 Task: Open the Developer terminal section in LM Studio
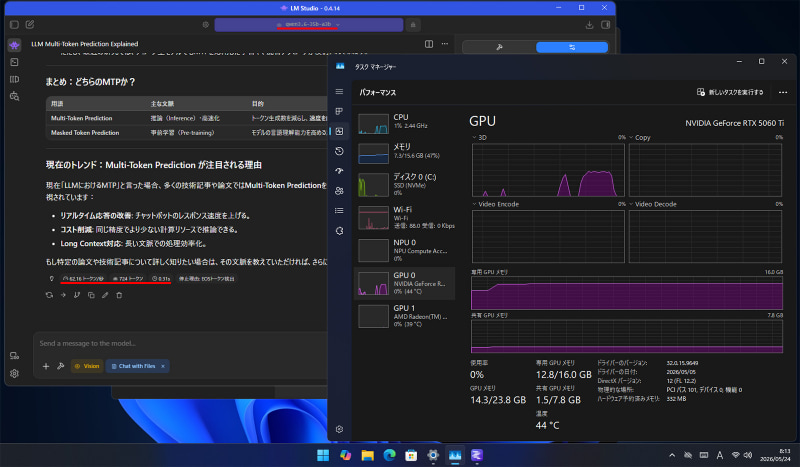click(14, 62)
